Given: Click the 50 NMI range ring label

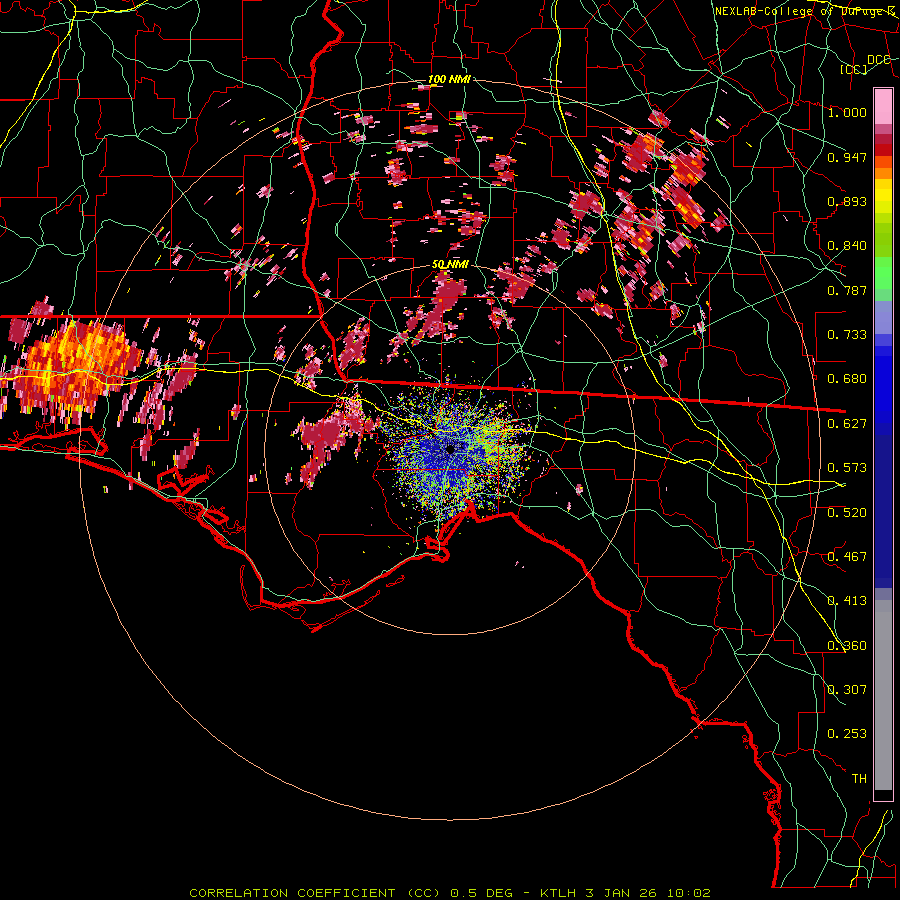Looking at the screenshot, I should 450,265.
